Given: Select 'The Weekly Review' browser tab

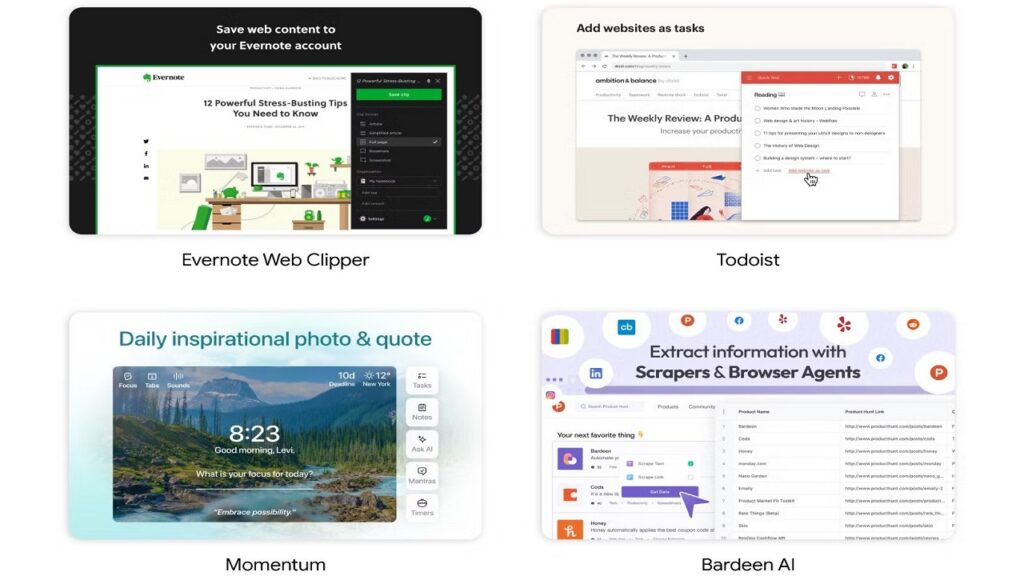Looking at the screenshot, I should [x=639, y=56].
